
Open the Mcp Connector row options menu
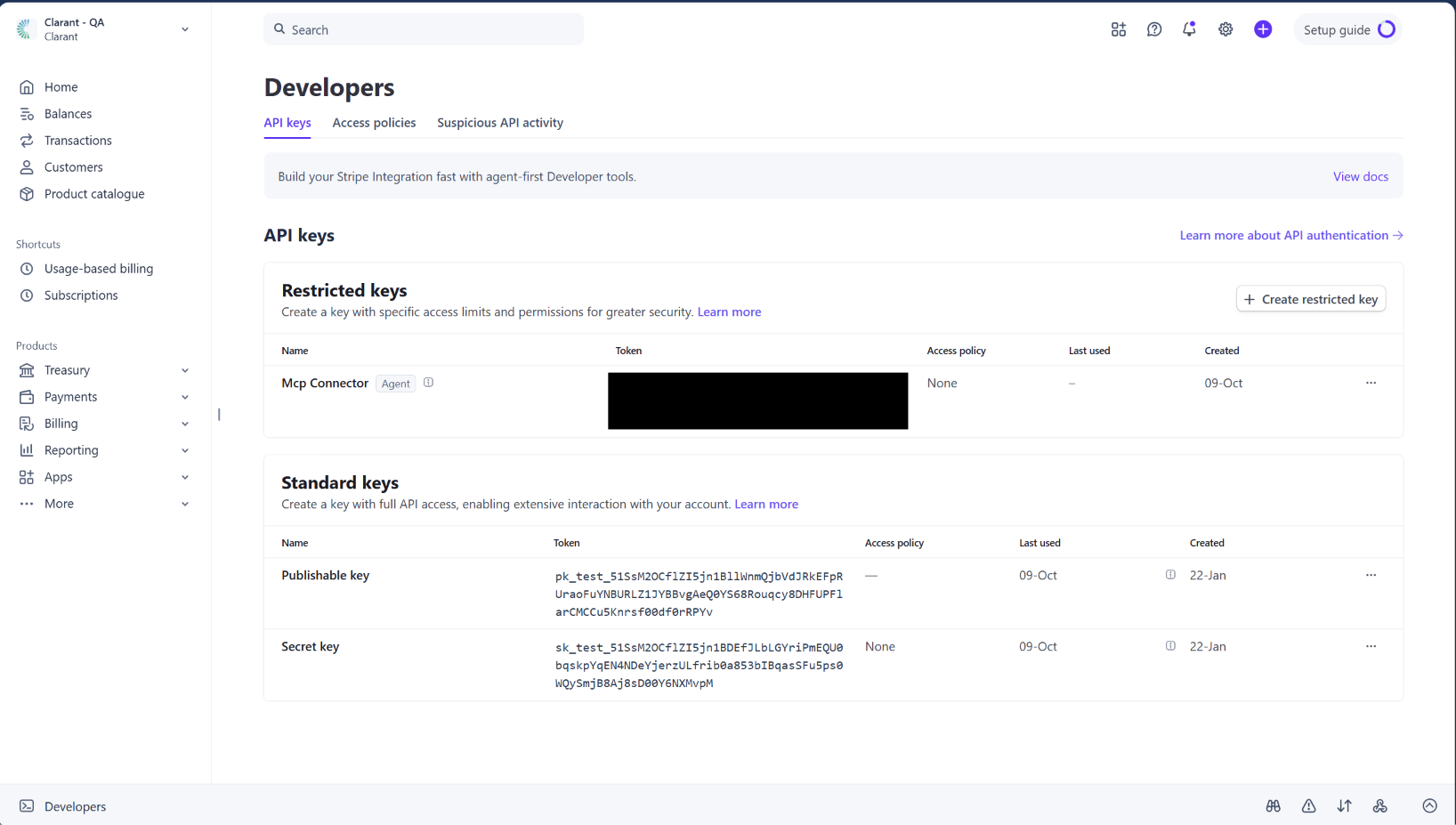(1371, 383)
